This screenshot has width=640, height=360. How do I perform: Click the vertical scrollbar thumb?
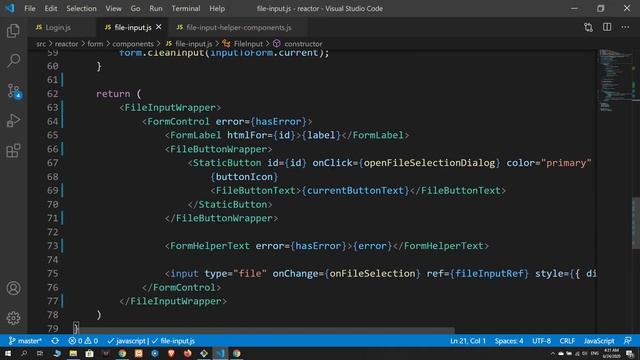(x=636, y=223)
